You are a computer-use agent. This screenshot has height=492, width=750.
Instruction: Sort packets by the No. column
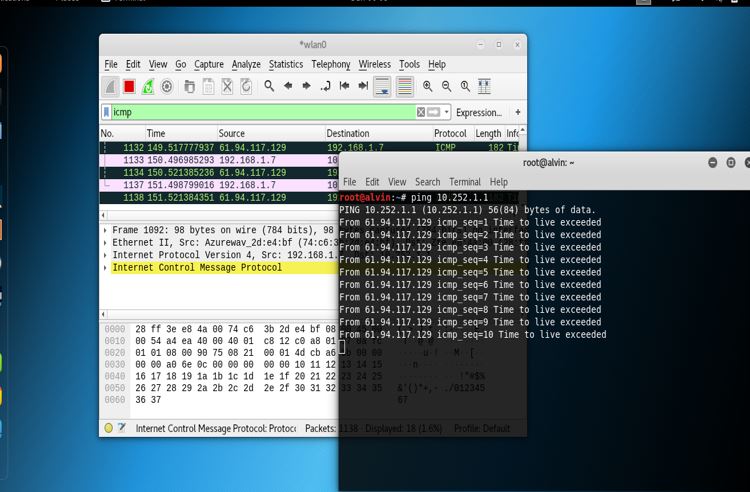(x=122, y=133)
